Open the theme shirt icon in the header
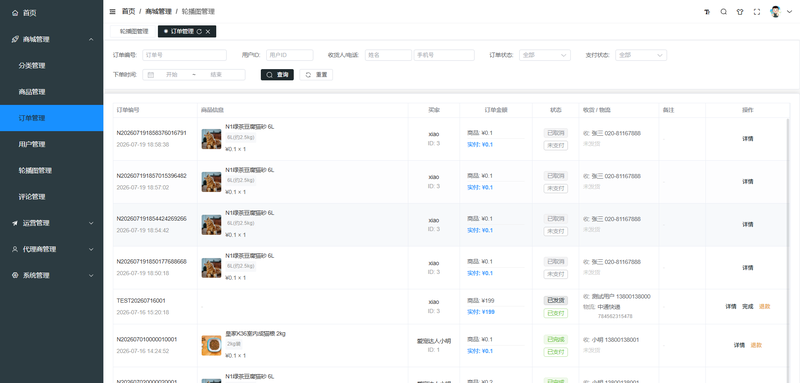Screen dimensions: 800x383 click(x=740, y=12)
